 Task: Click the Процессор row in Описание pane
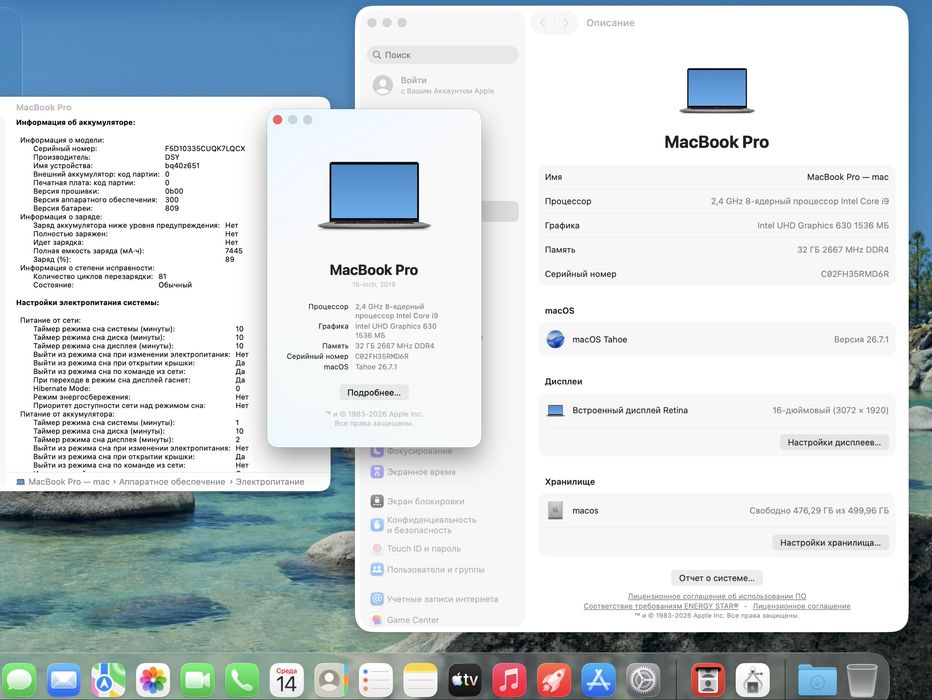tap(717, 201)
